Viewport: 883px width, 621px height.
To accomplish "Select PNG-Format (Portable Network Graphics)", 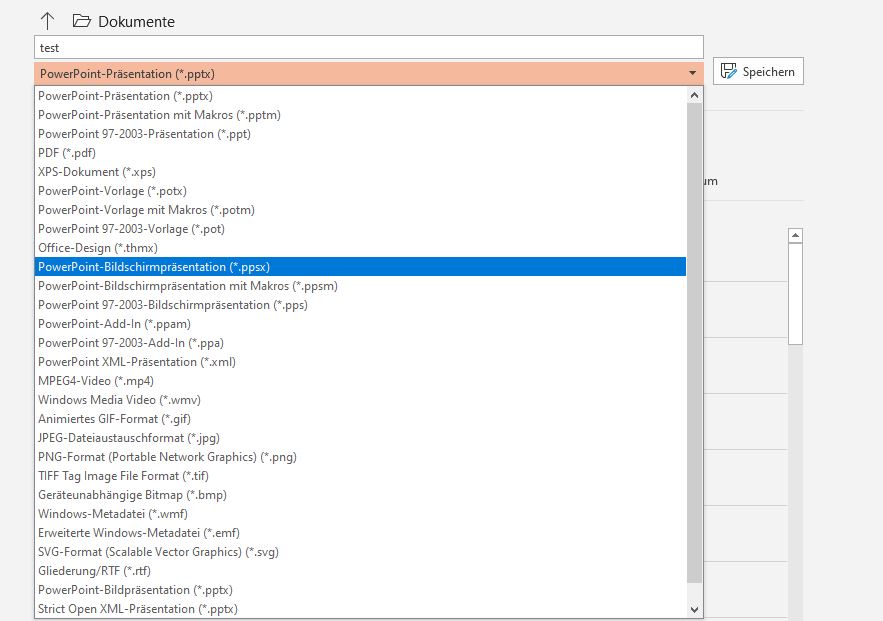I will 360,457.
